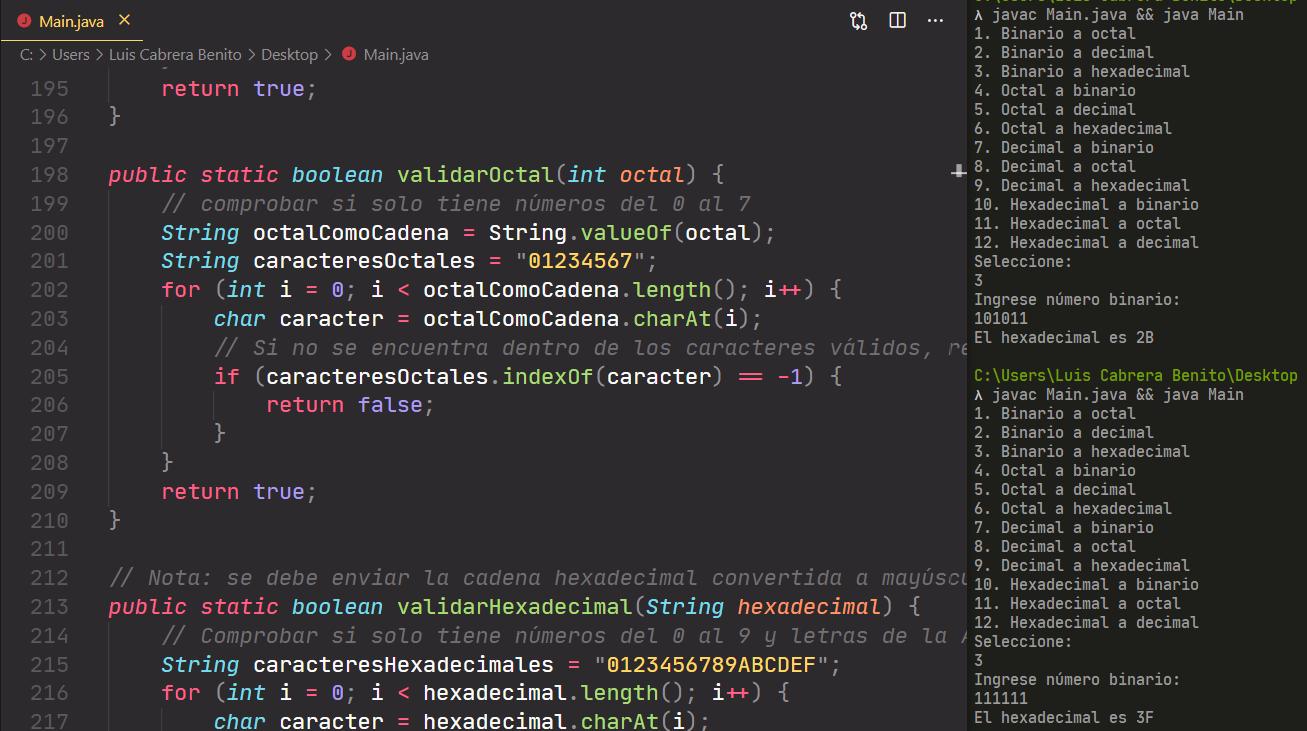Open the More Actions ellipsis menu
The height and width of the screenshot is (731, 1307).
(x=936, y=20)
